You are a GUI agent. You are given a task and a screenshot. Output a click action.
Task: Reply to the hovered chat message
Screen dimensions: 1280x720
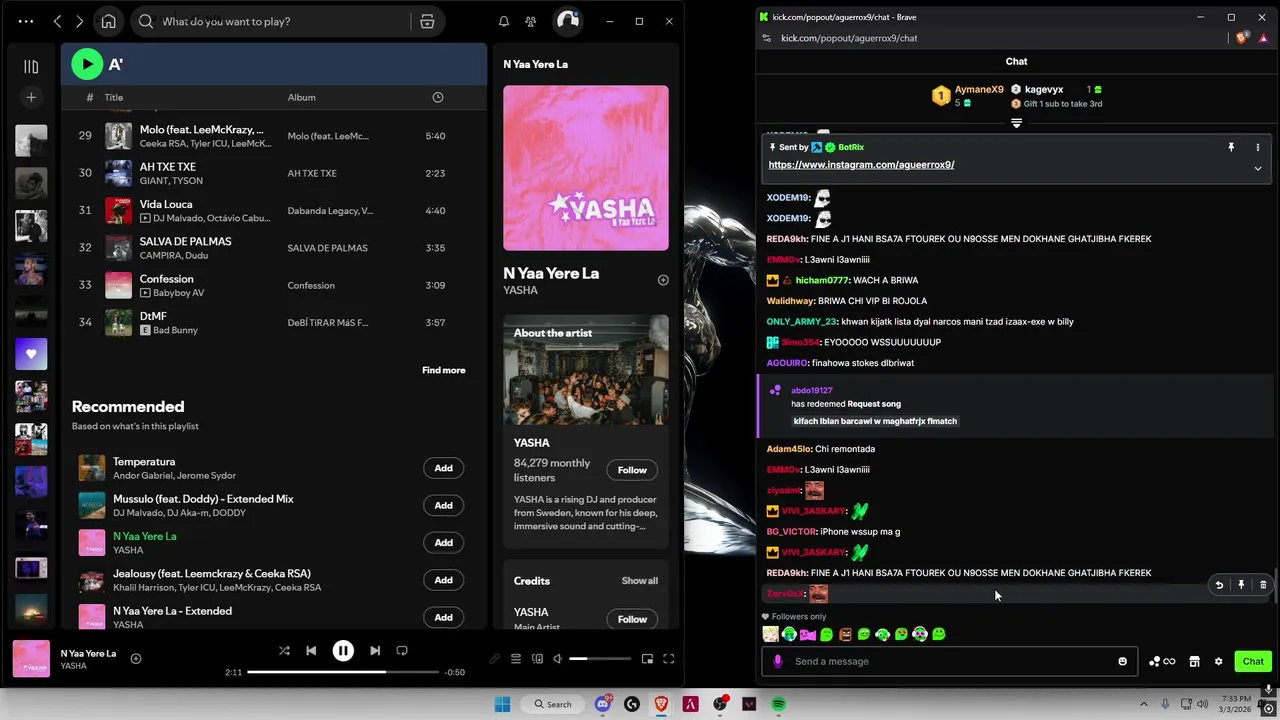(x=1219, y=585)
